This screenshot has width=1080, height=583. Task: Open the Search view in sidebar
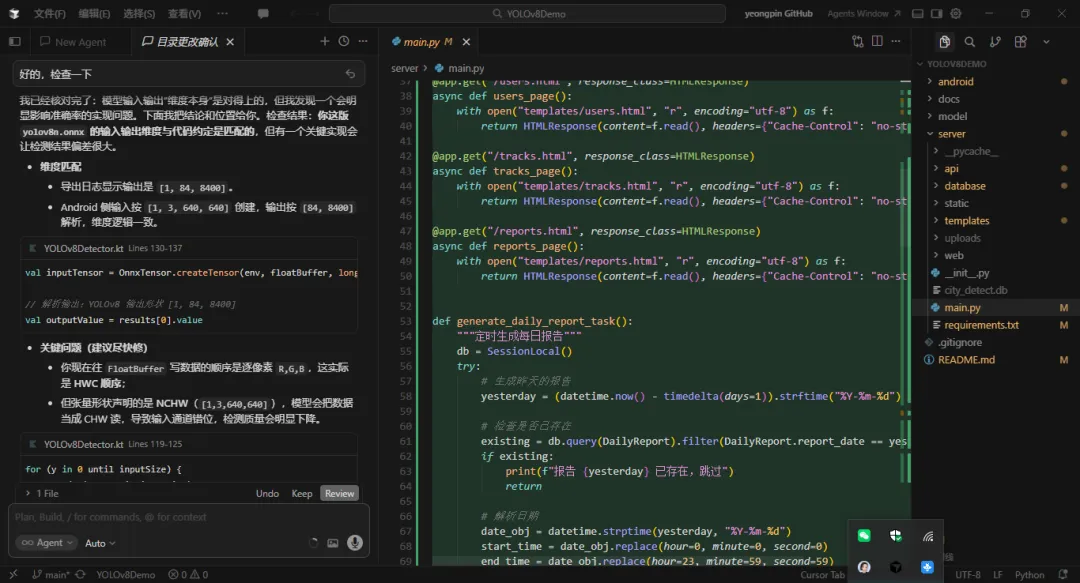click(969, 42)
